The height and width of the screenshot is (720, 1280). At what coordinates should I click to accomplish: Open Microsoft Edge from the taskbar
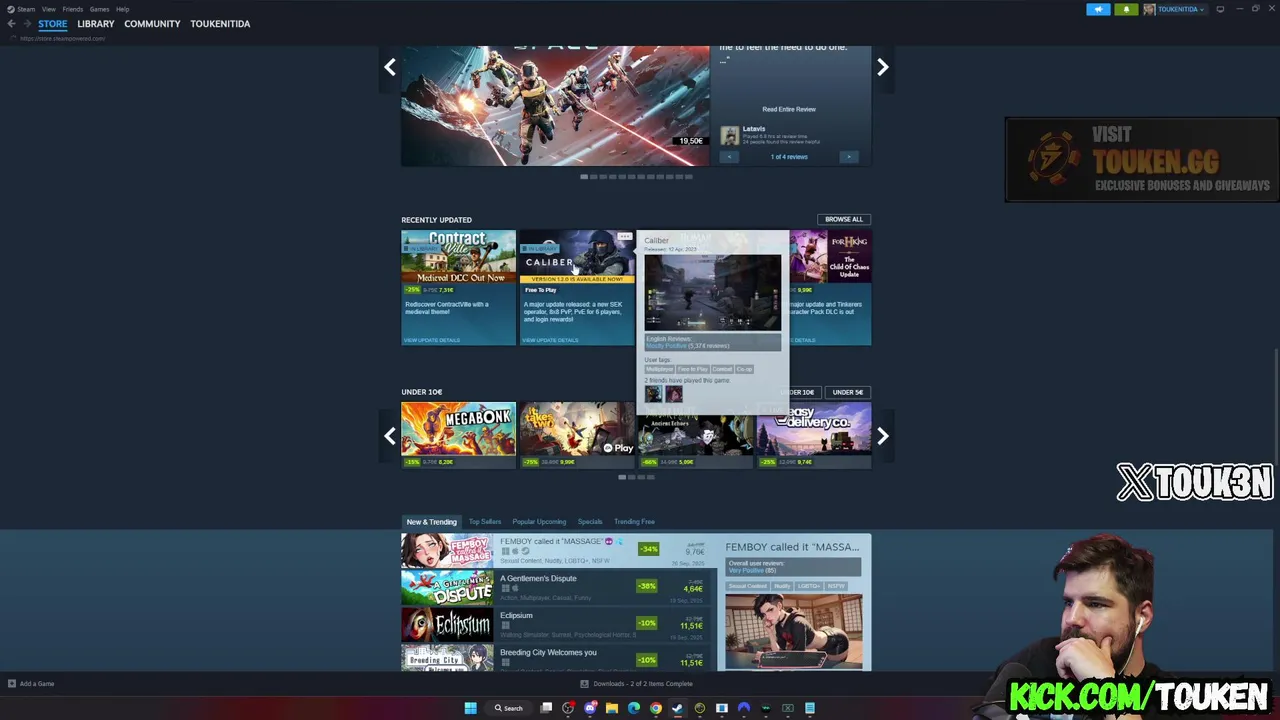click(x=634, y=708)
